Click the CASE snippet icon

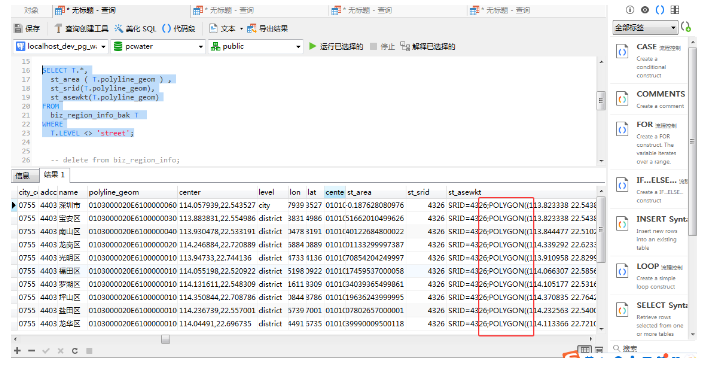pyautogui.click(x=622, y=52)
